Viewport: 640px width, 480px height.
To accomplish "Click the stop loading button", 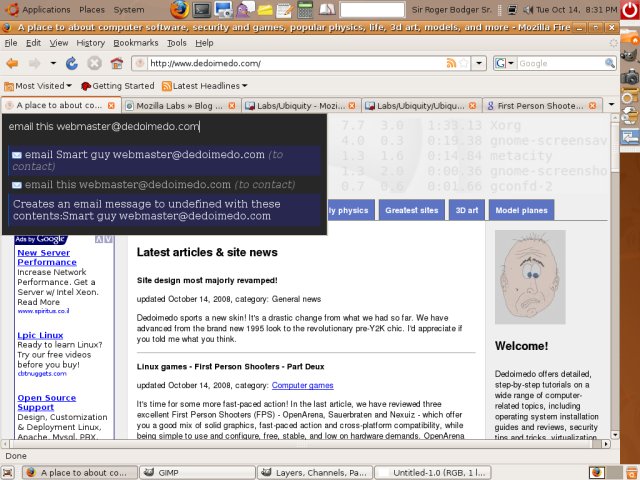I will click(x=94, y=63).
